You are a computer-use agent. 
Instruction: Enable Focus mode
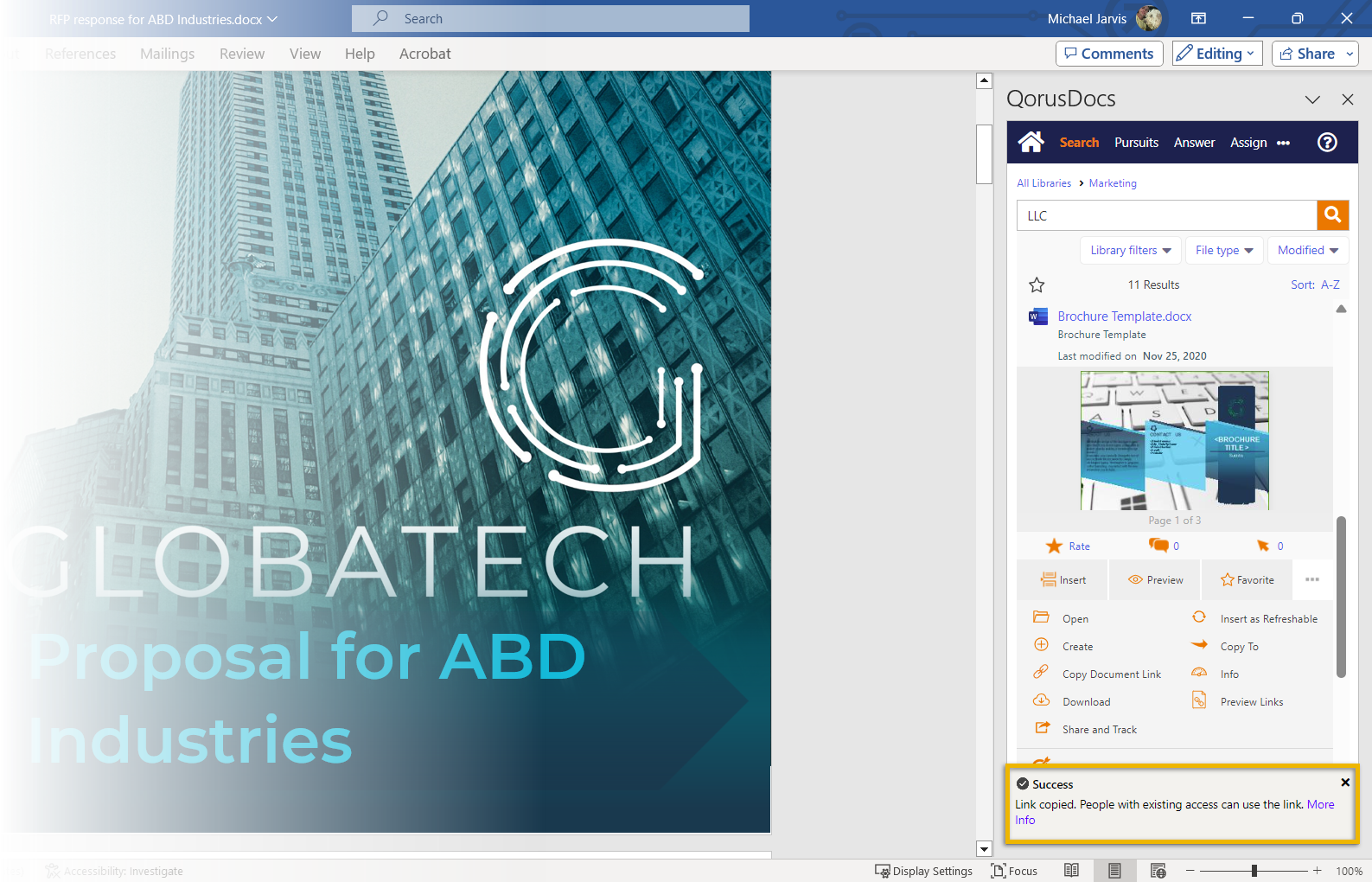point(1015,871)
